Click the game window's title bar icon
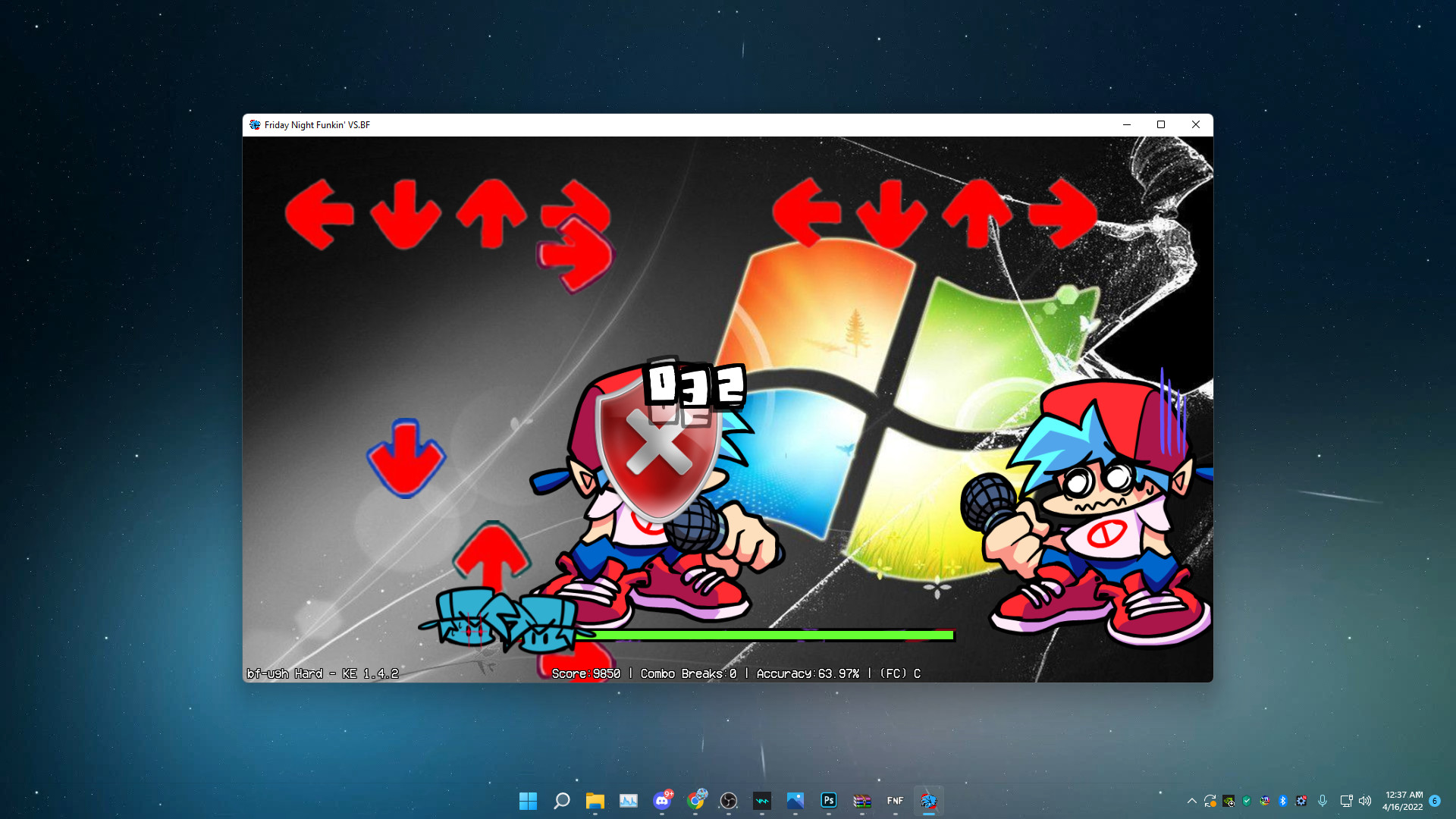The width and height of the screenshot is (1456, 819). click(255, 125)
